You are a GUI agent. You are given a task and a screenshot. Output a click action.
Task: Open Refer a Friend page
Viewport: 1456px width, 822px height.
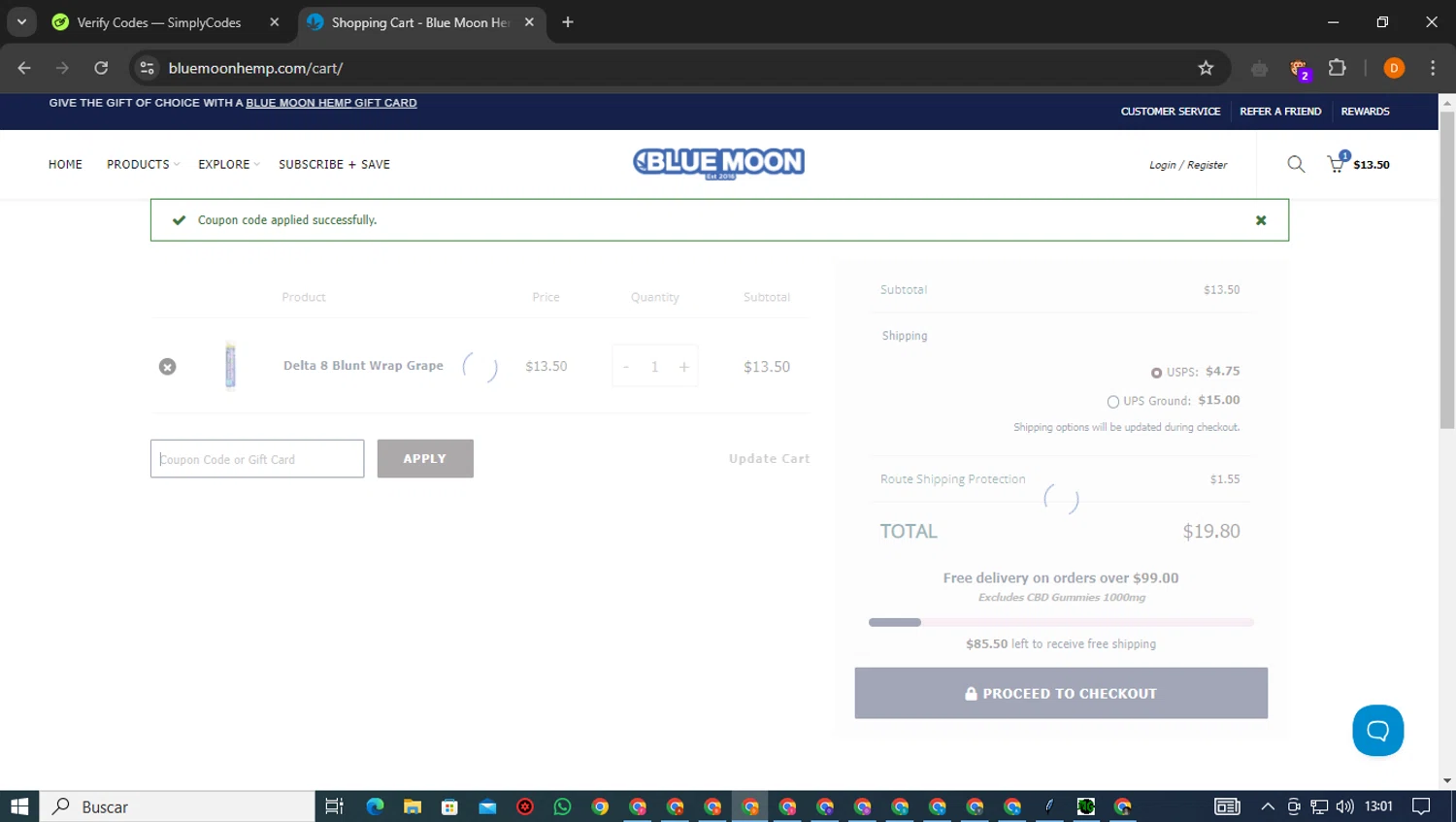click(x=1280, y=112)
